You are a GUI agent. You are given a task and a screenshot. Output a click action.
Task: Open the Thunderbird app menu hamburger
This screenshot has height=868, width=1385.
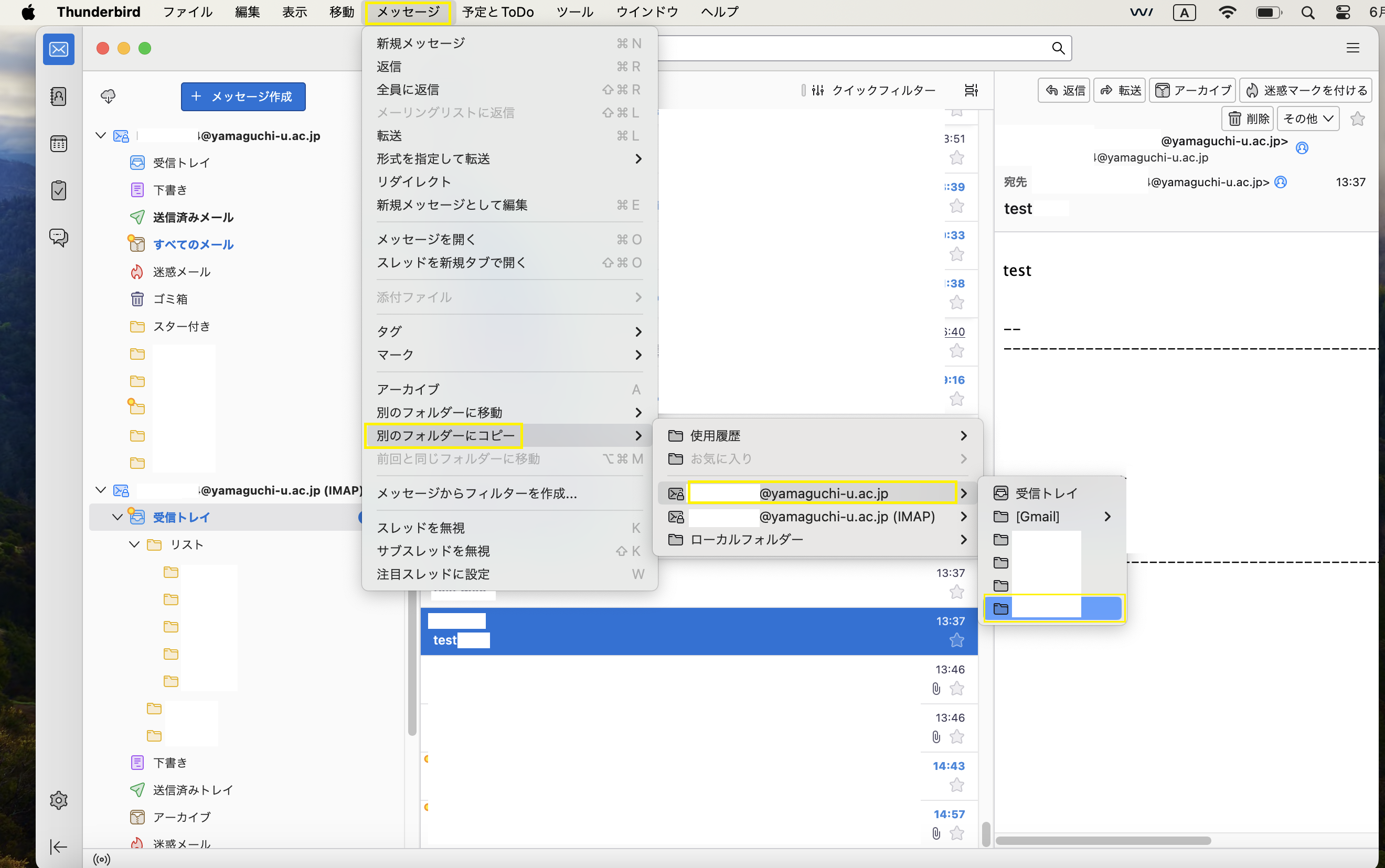point(1352,48)
